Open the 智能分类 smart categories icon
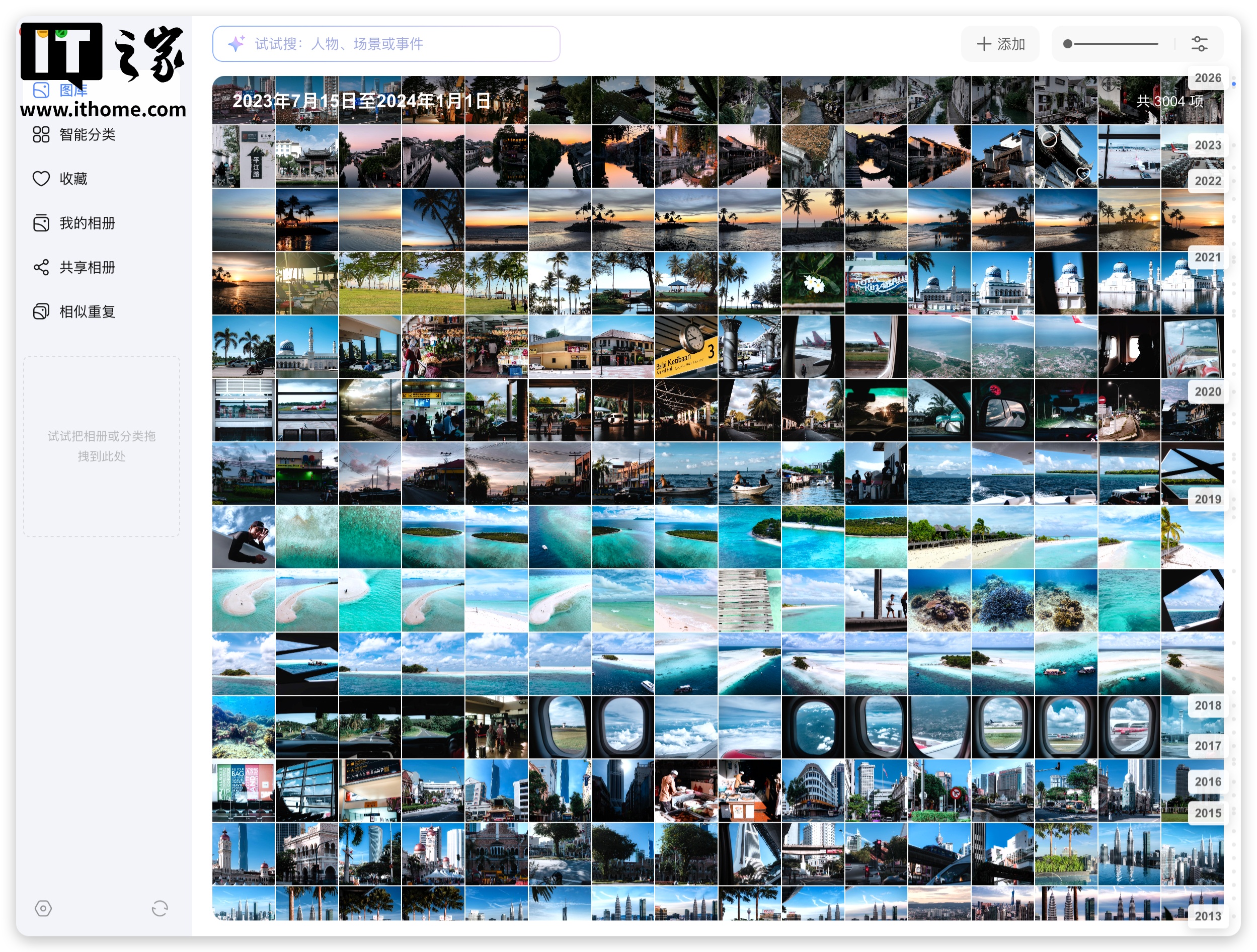The height and width of the screenshot is (952, 1257). (41, 135)
